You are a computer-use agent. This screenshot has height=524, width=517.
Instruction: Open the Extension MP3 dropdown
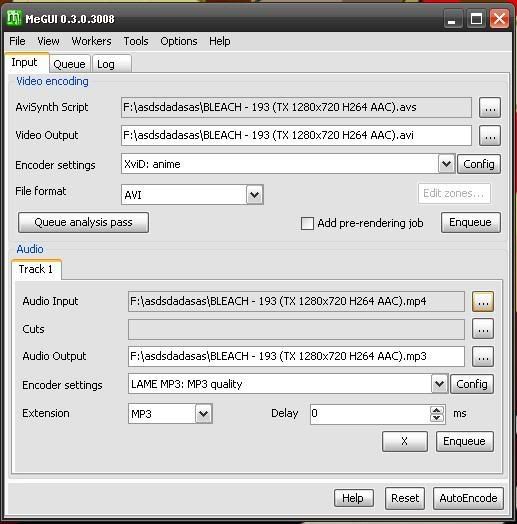(x=203, y=414)
